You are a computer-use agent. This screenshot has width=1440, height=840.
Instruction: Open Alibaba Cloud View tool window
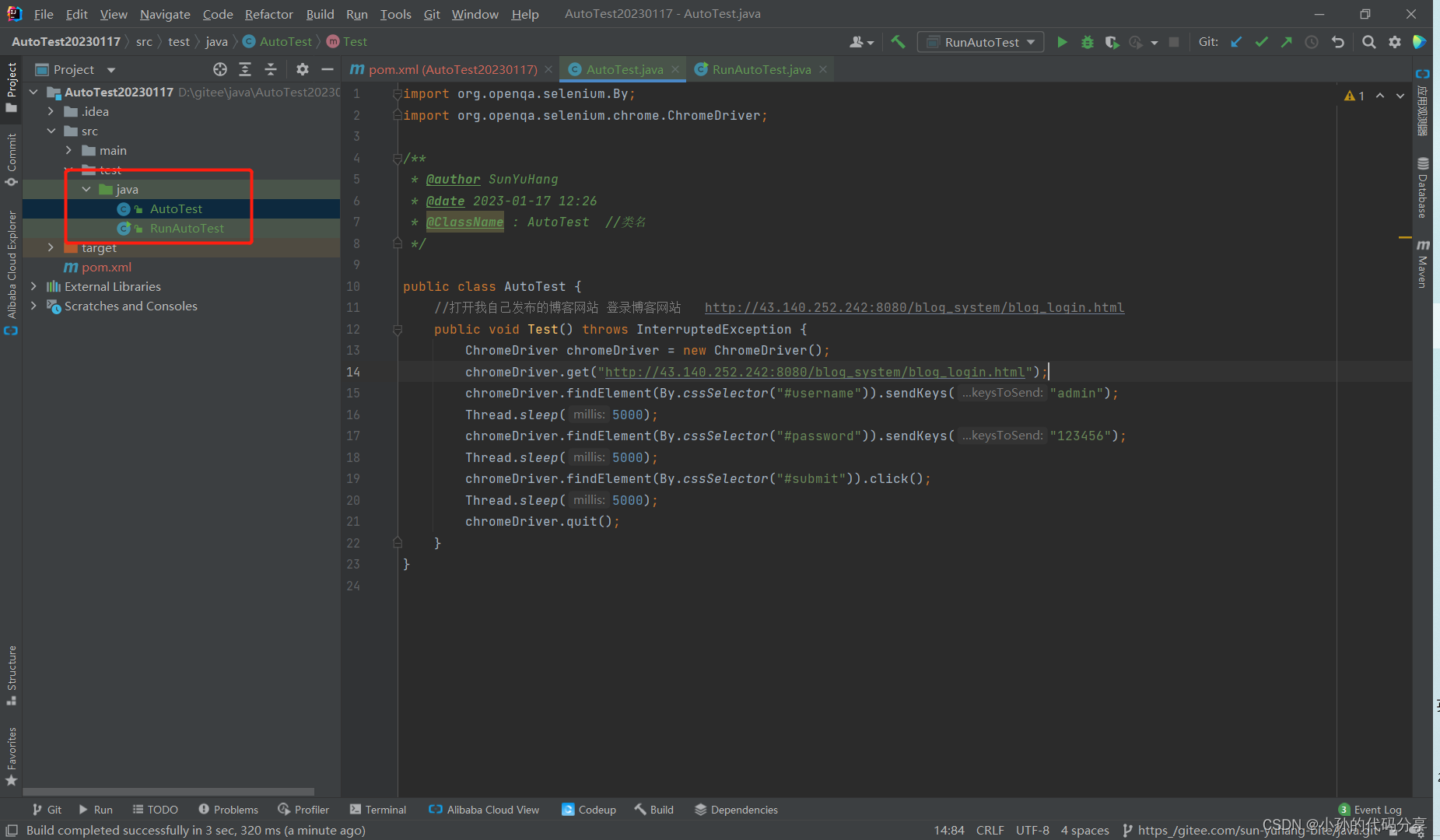point(484,810)
